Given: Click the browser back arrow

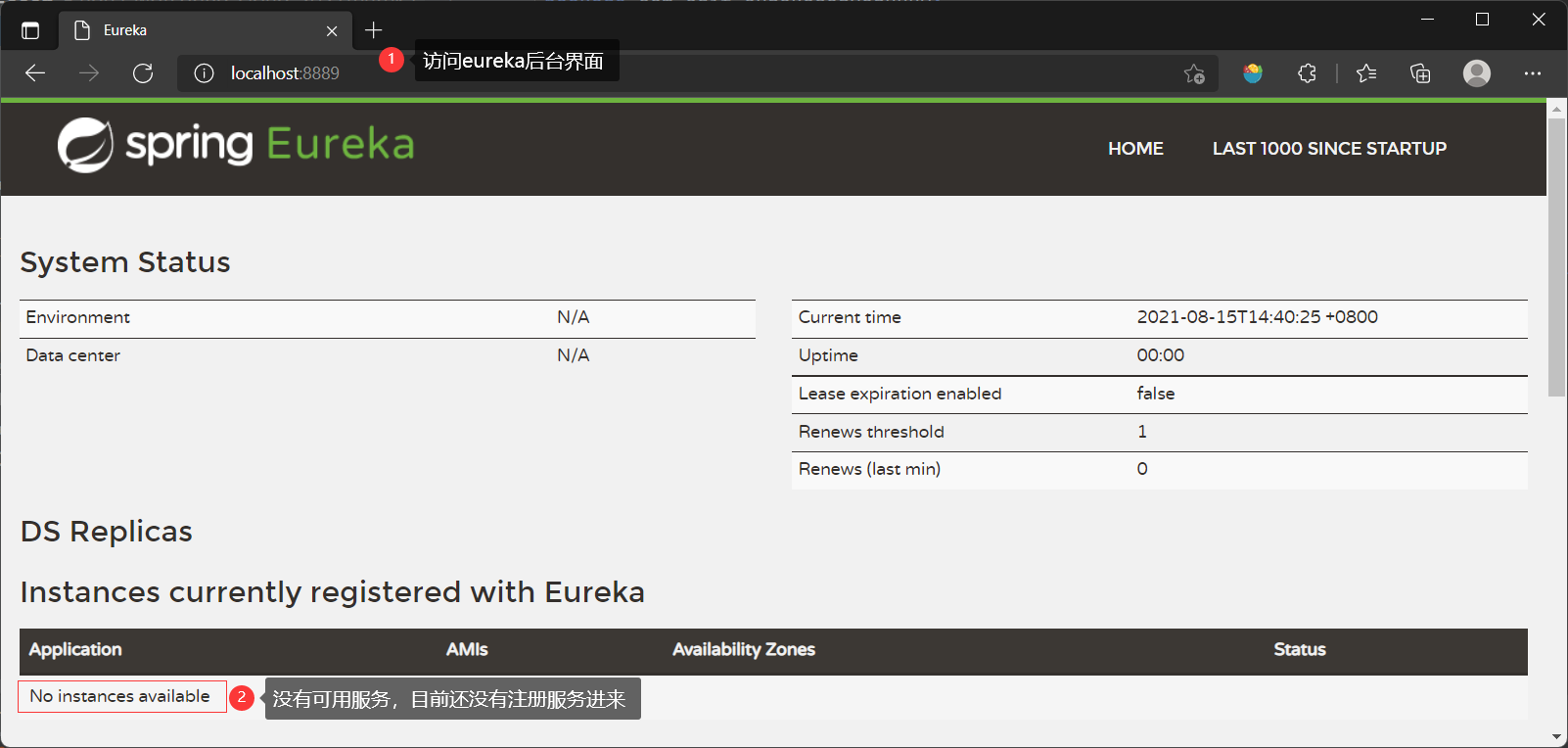Looking at the screenshot, I should (x=35, y=73).
